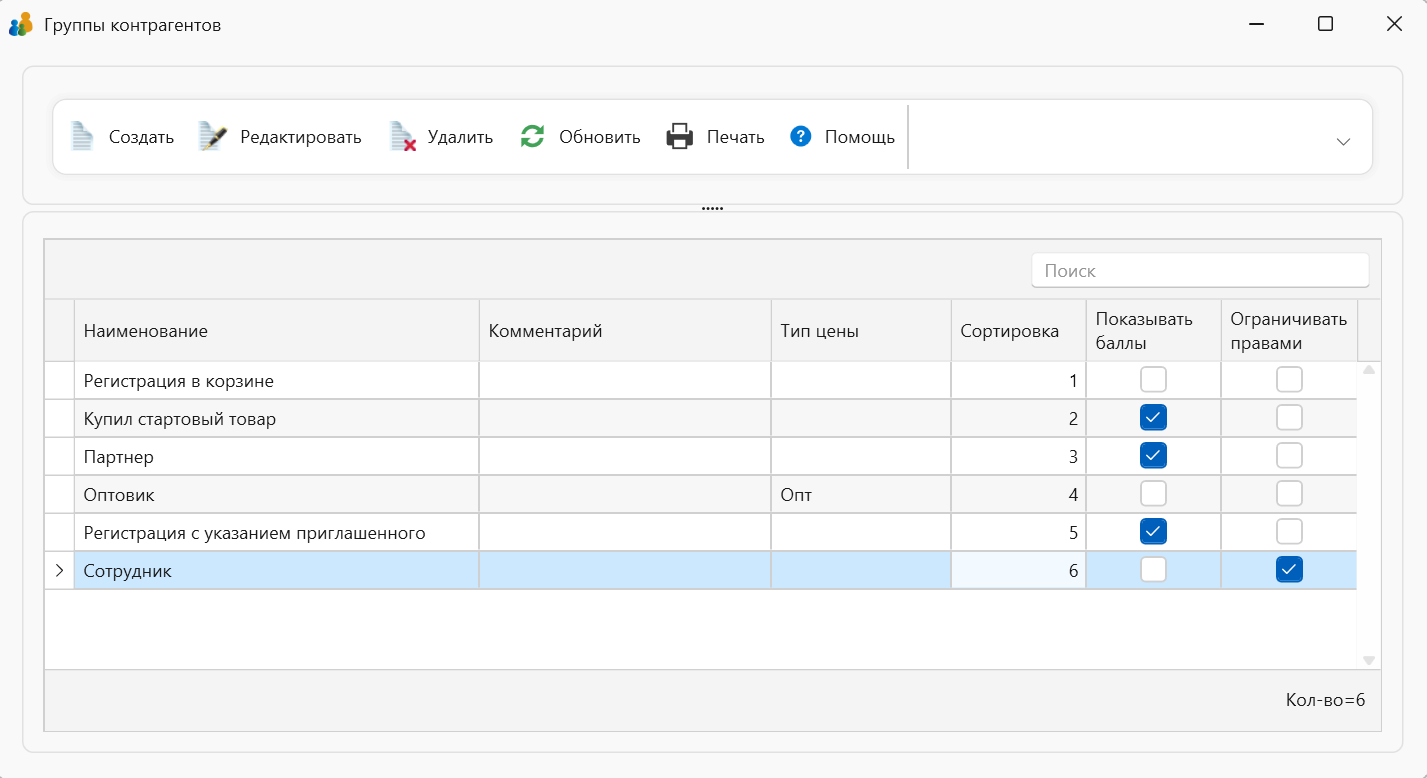Click the Создать document icon
The image size is (1427, 778).
coord(82,137)
